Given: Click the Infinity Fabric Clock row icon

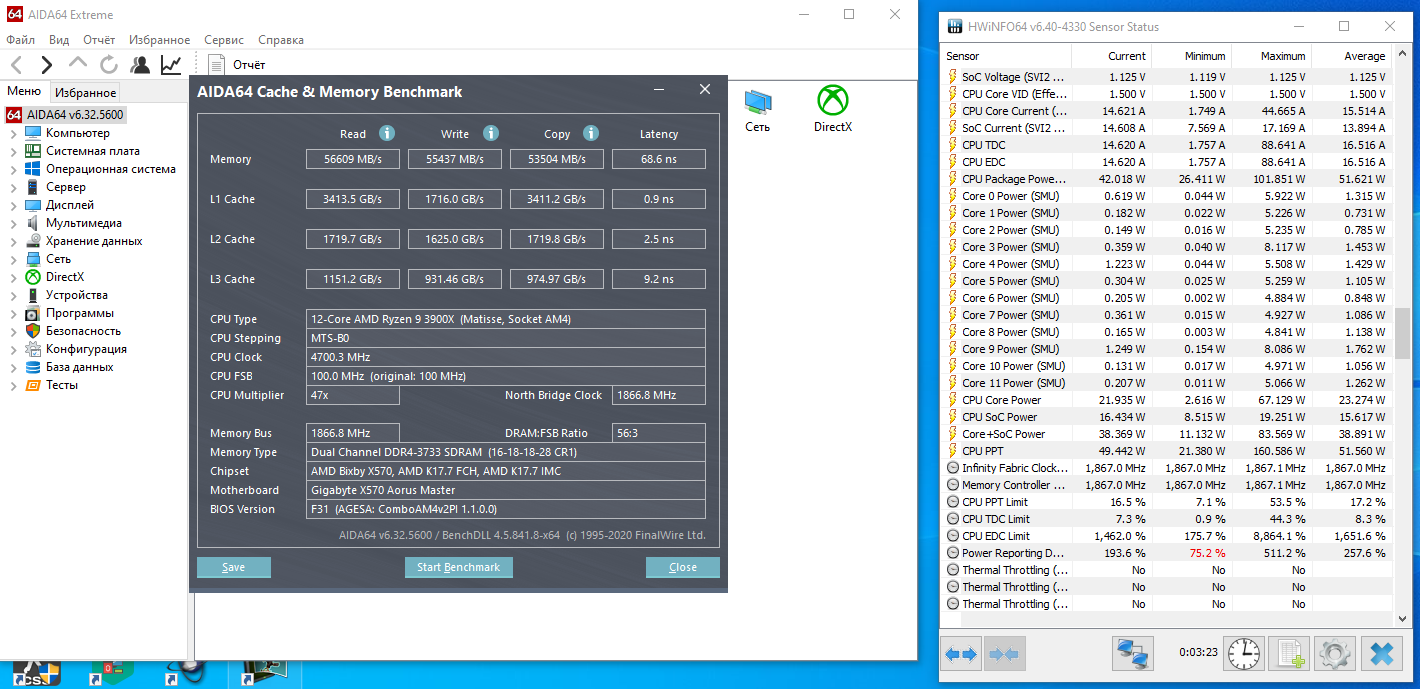Looking at the screenshot, I should coord(953,468).
